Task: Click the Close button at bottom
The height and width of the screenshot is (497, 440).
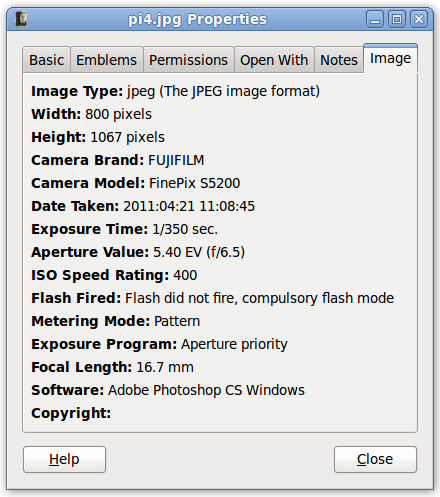Action: [x=375, y=459]
